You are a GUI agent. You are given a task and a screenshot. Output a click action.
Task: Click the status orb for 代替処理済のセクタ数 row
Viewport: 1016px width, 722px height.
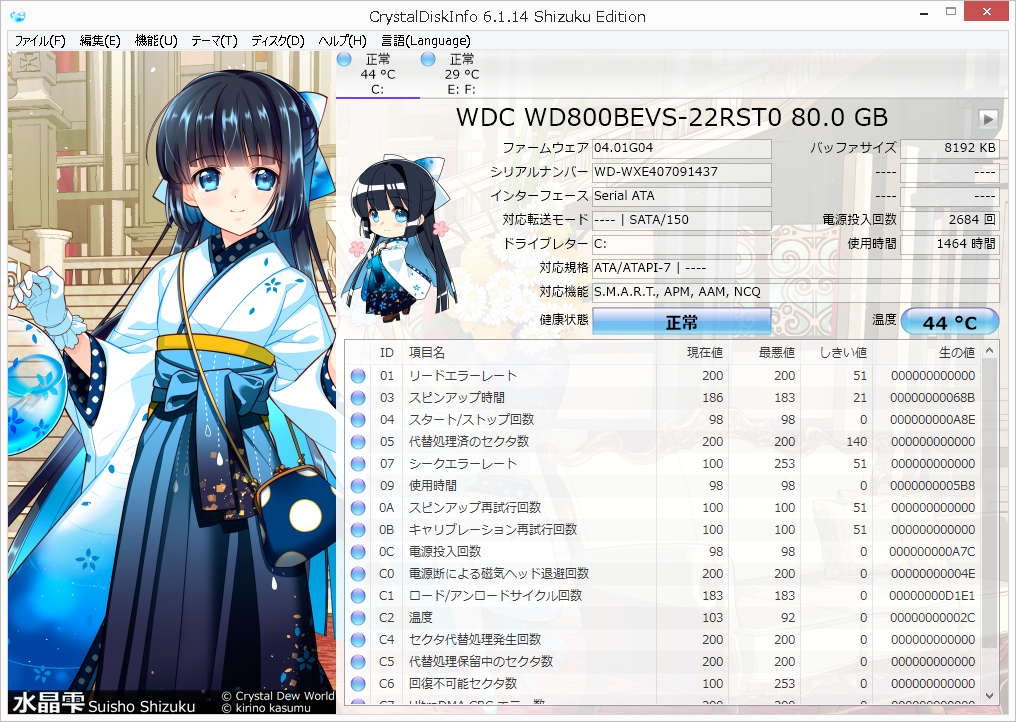[358, 442]
